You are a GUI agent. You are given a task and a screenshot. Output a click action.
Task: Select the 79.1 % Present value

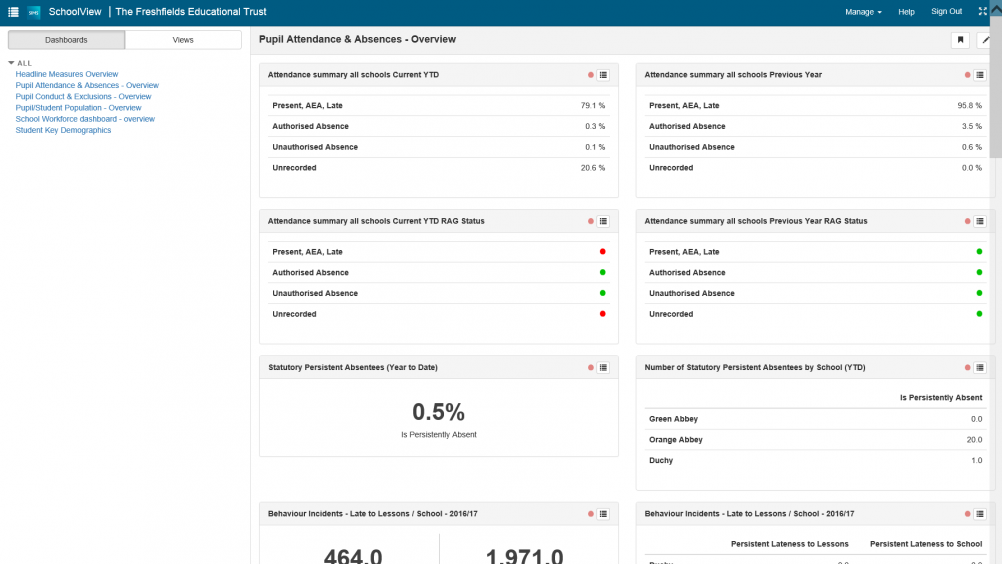click(x=593, y=105)
